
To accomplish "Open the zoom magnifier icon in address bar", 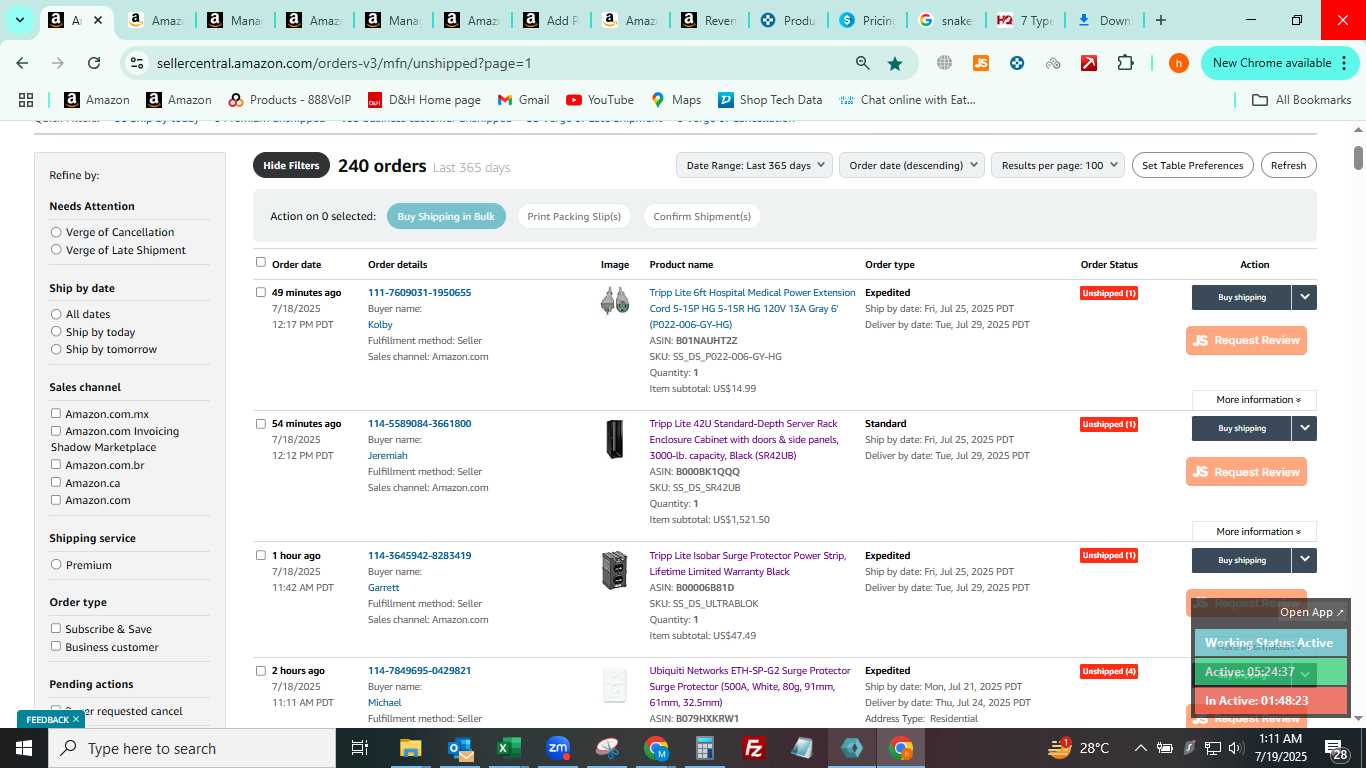I will [x=862, y=63].
